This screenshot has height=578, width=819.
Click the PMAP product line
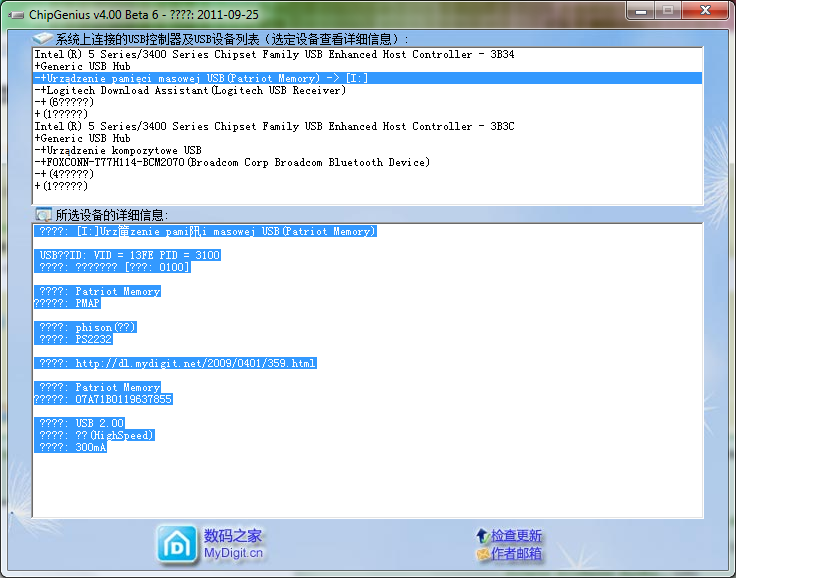(x=67, y=303)
